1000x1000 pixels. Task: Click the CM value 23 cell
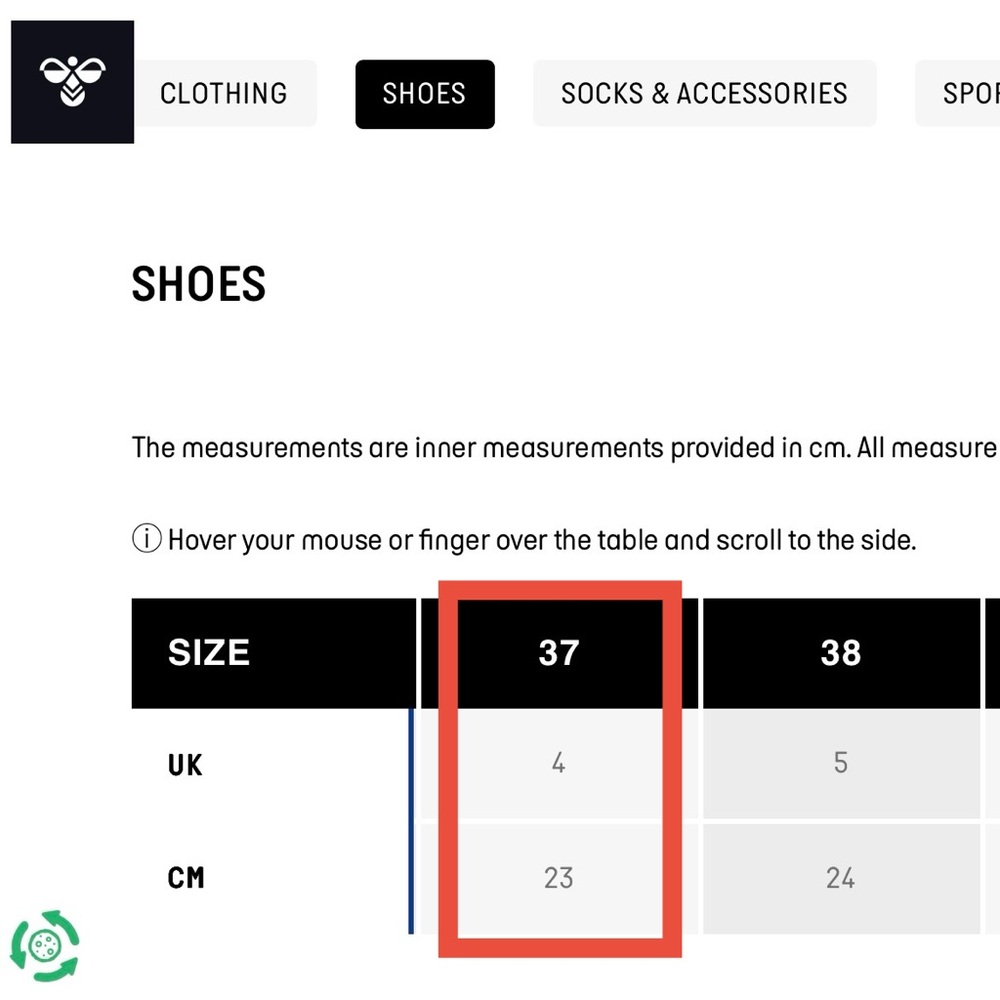click(x=559, y=878)
